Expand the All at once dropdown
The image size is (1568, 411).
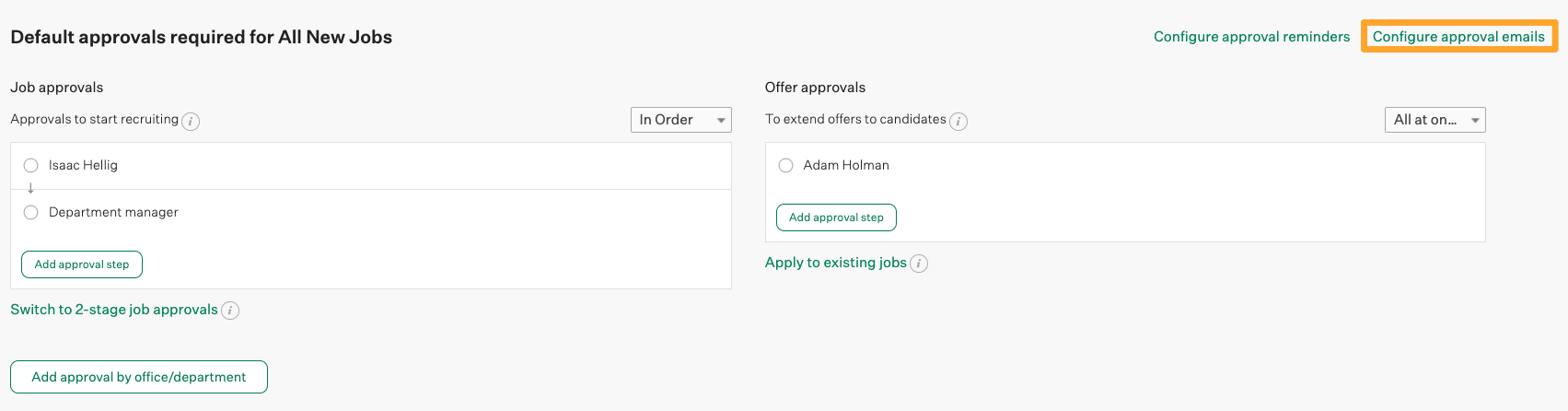1434,120
